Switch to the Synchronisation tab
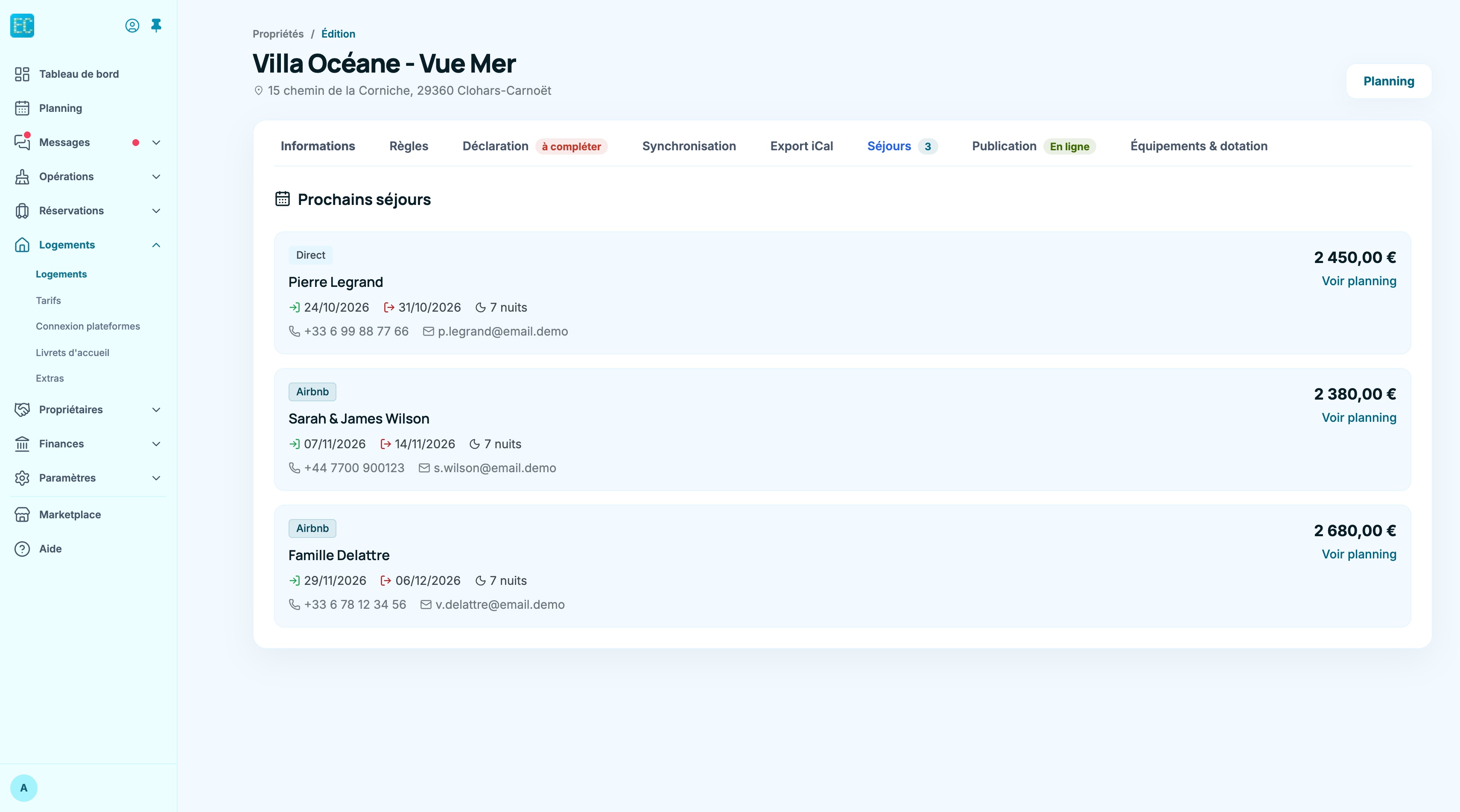The width and height of the screenshot is (1460, 812). coord(689,146)
